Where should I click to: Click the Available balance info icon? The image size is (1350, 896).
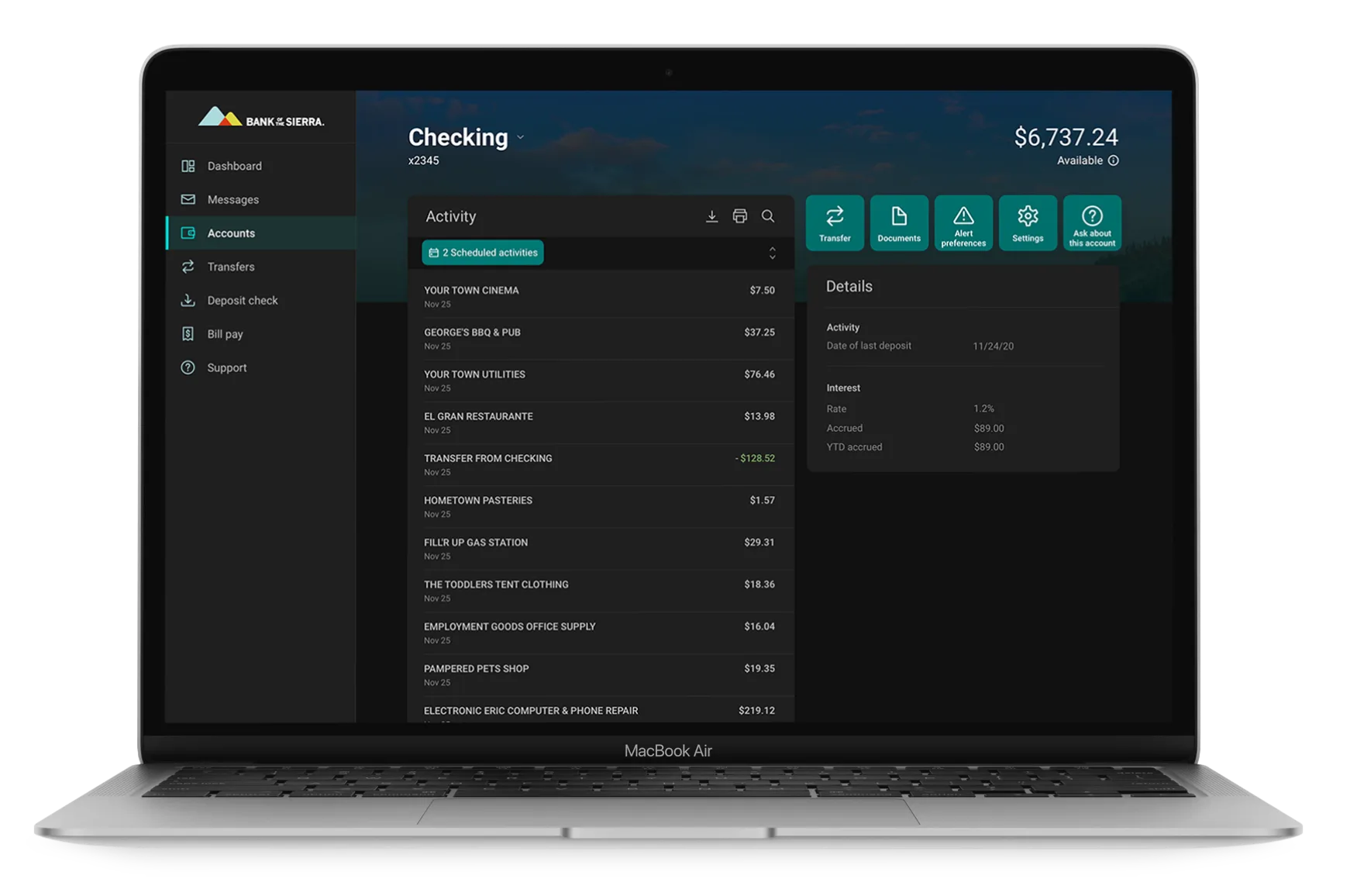(x=1113, y=160)
